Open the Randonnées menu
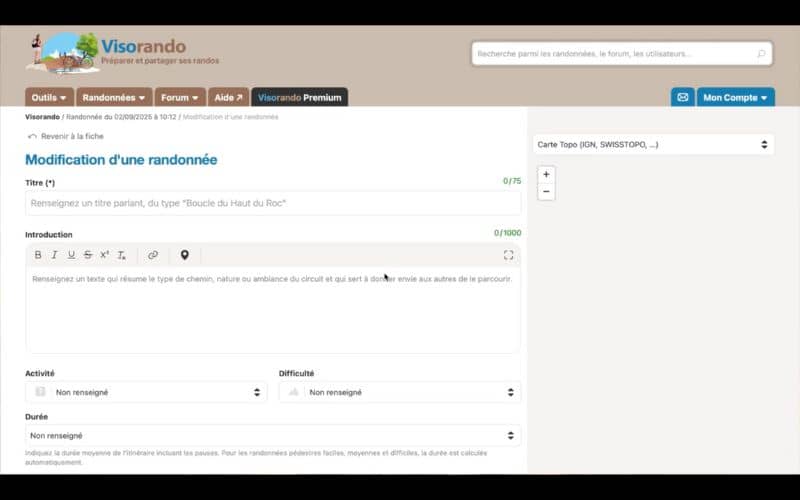The height and width of the screenshot is (500, 800). (115, 97)
